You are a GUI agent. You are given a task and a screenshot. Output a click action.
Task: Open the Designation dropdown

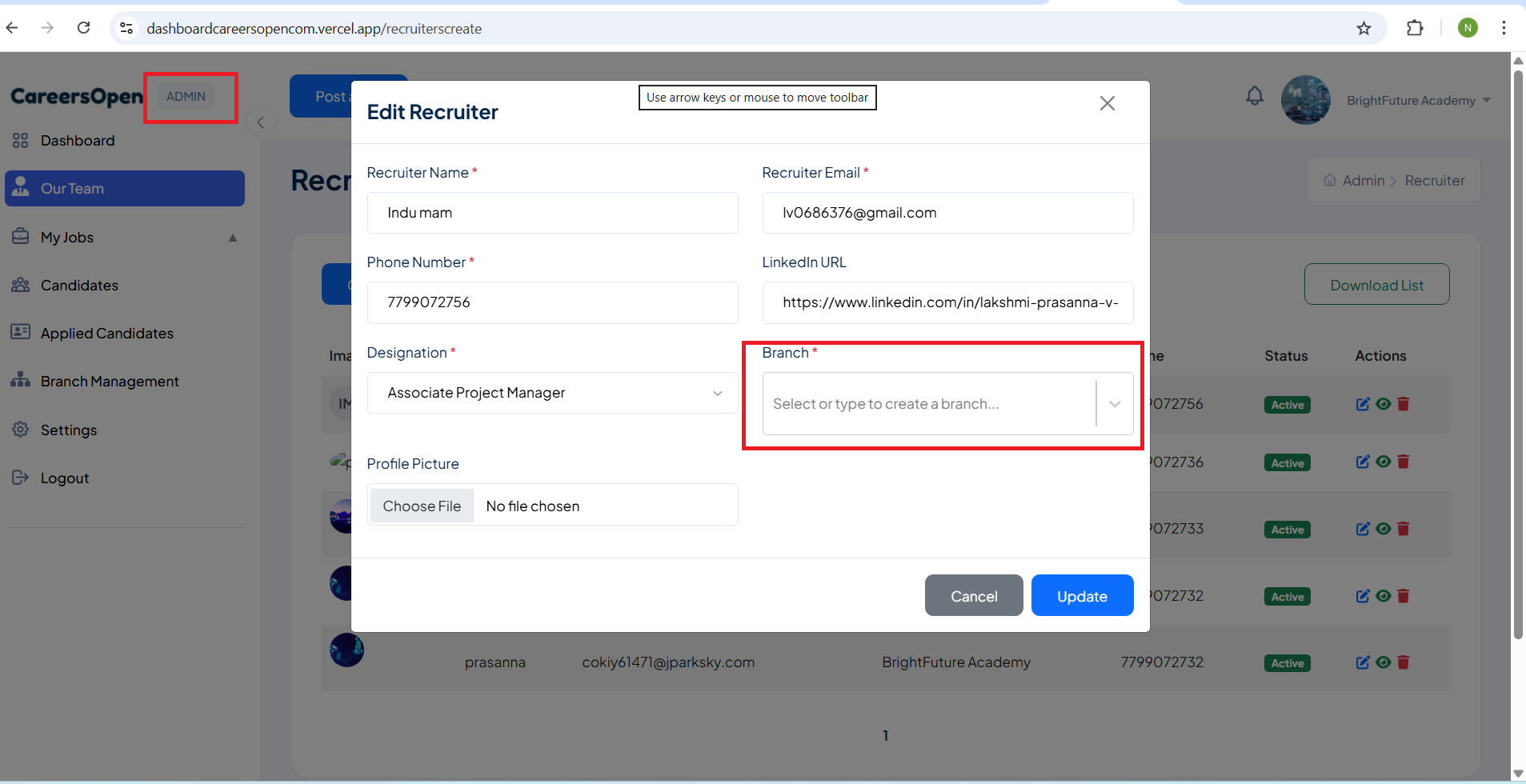(x=552, y=393)
